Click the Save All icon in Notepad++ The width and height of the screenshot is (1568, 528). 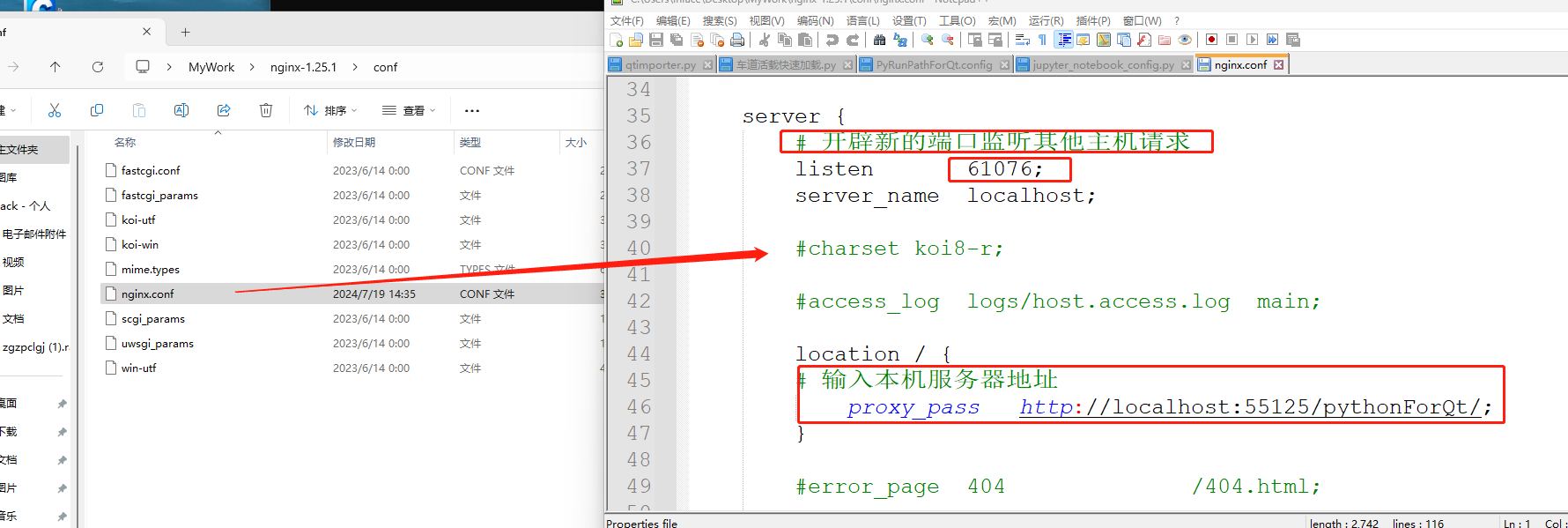pyautogui.click(x=677, y=40)
